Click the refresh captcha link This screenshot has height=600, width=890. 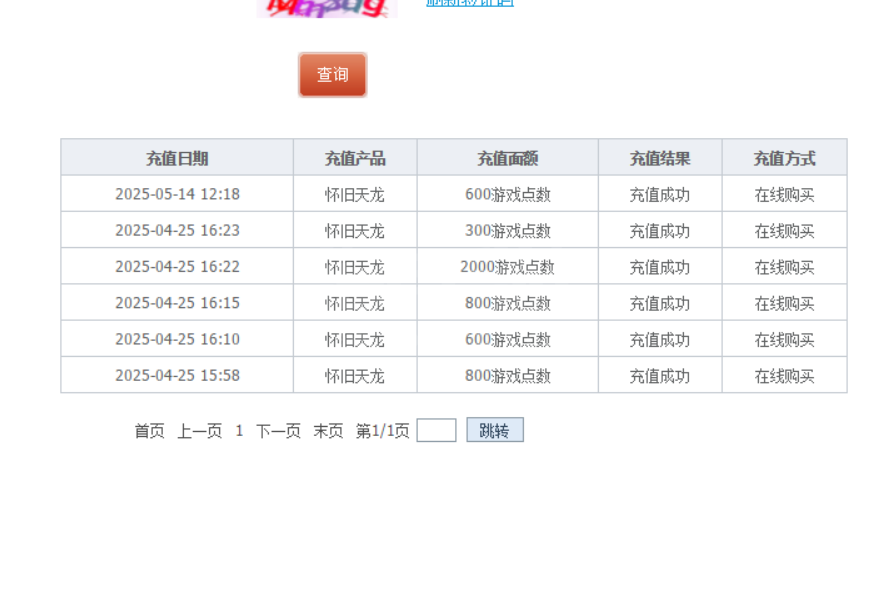click(x=469, y=3)
